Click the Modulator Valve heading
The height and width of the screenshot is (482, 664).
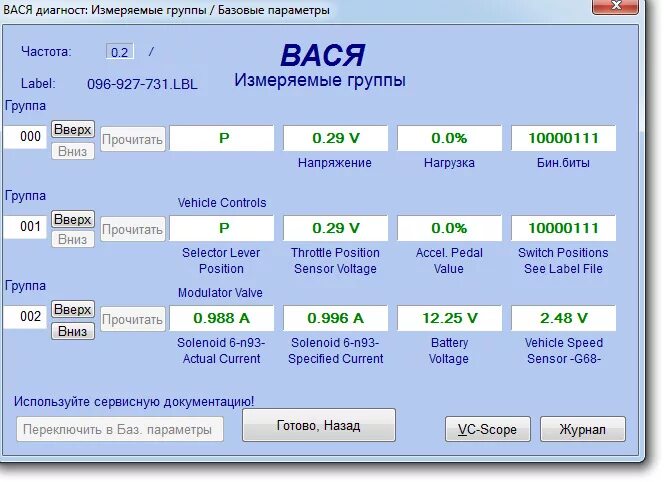220,293
